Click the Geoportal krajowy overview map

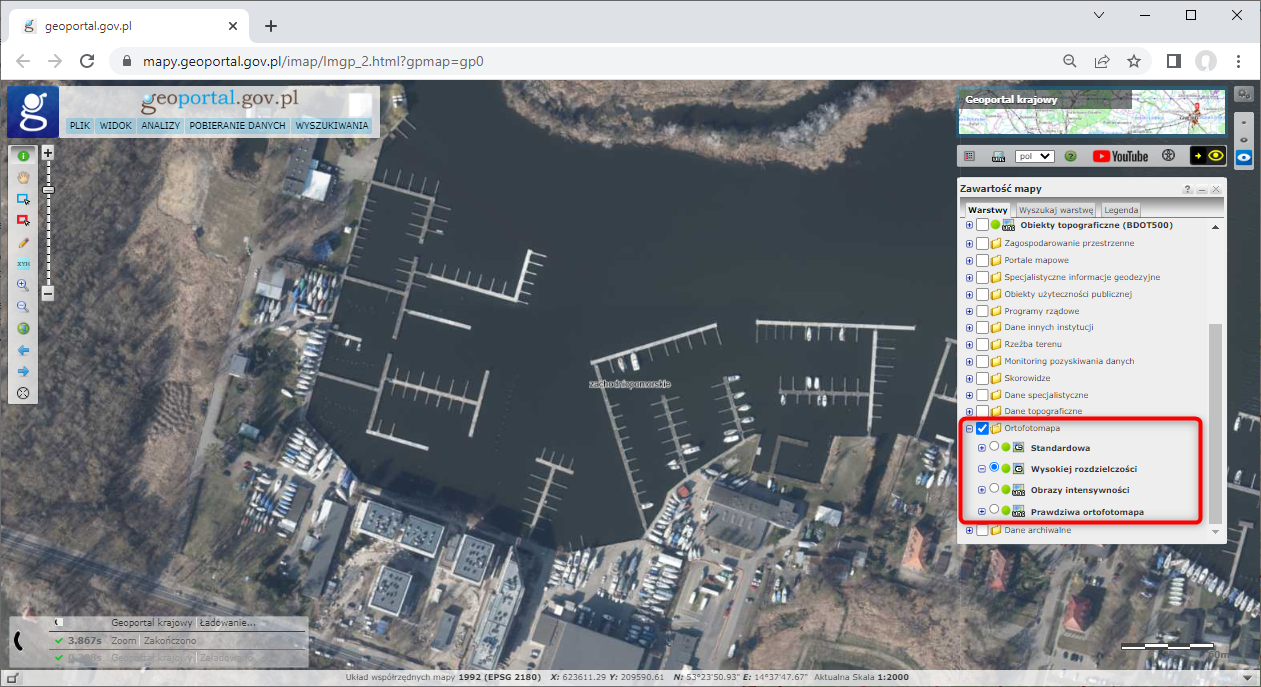coord(1091,111)
